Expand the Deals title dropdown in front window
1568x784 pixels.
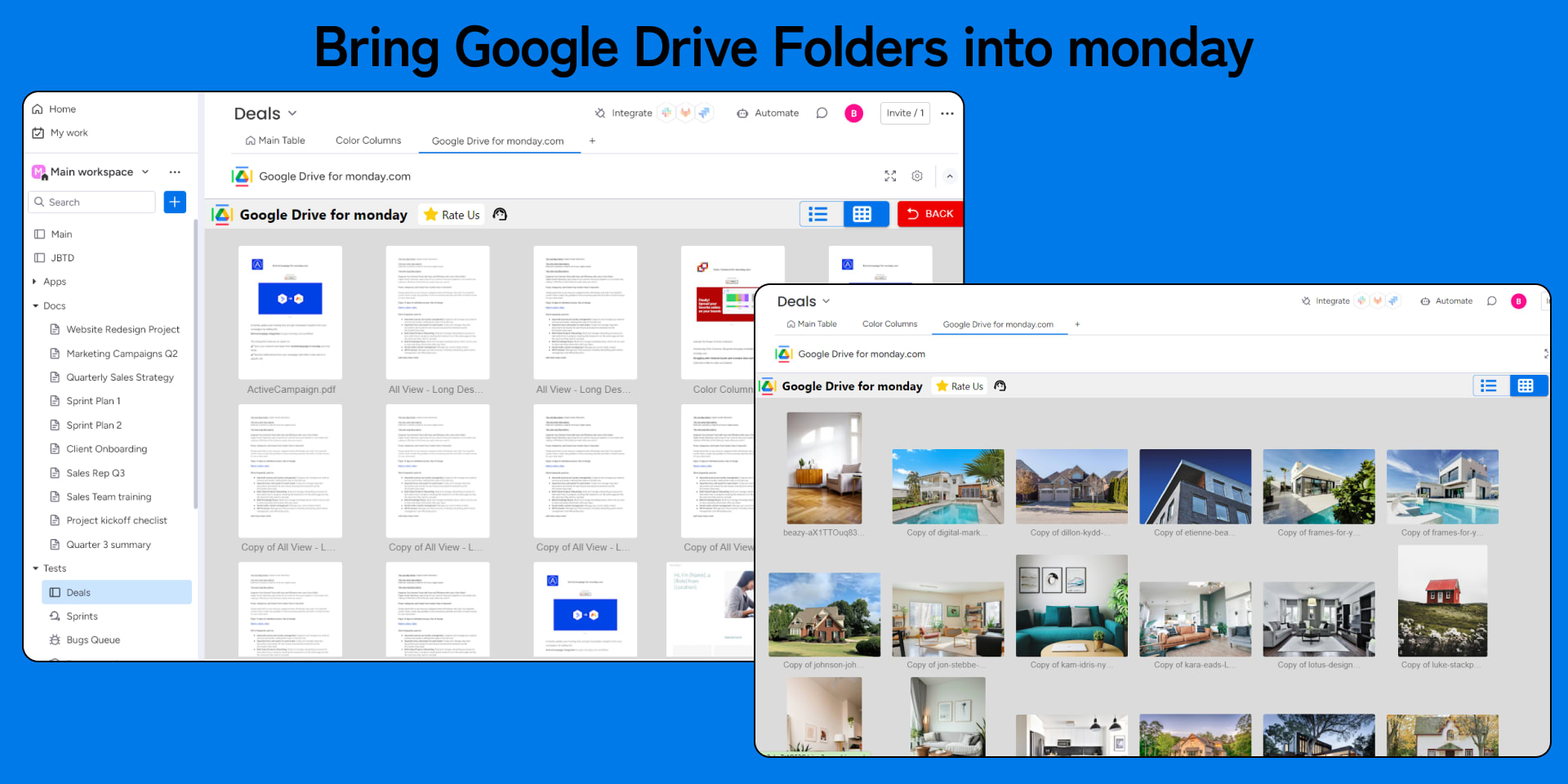(x=826, y=301)
